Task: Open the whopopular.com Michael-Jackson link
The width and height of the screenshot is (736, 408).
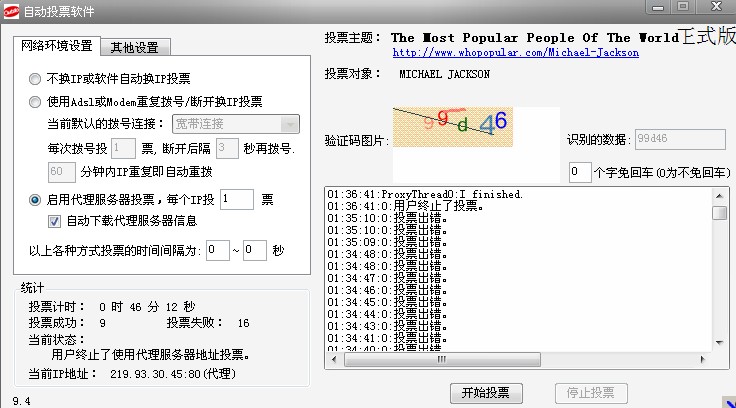Action: click(515, 52)
